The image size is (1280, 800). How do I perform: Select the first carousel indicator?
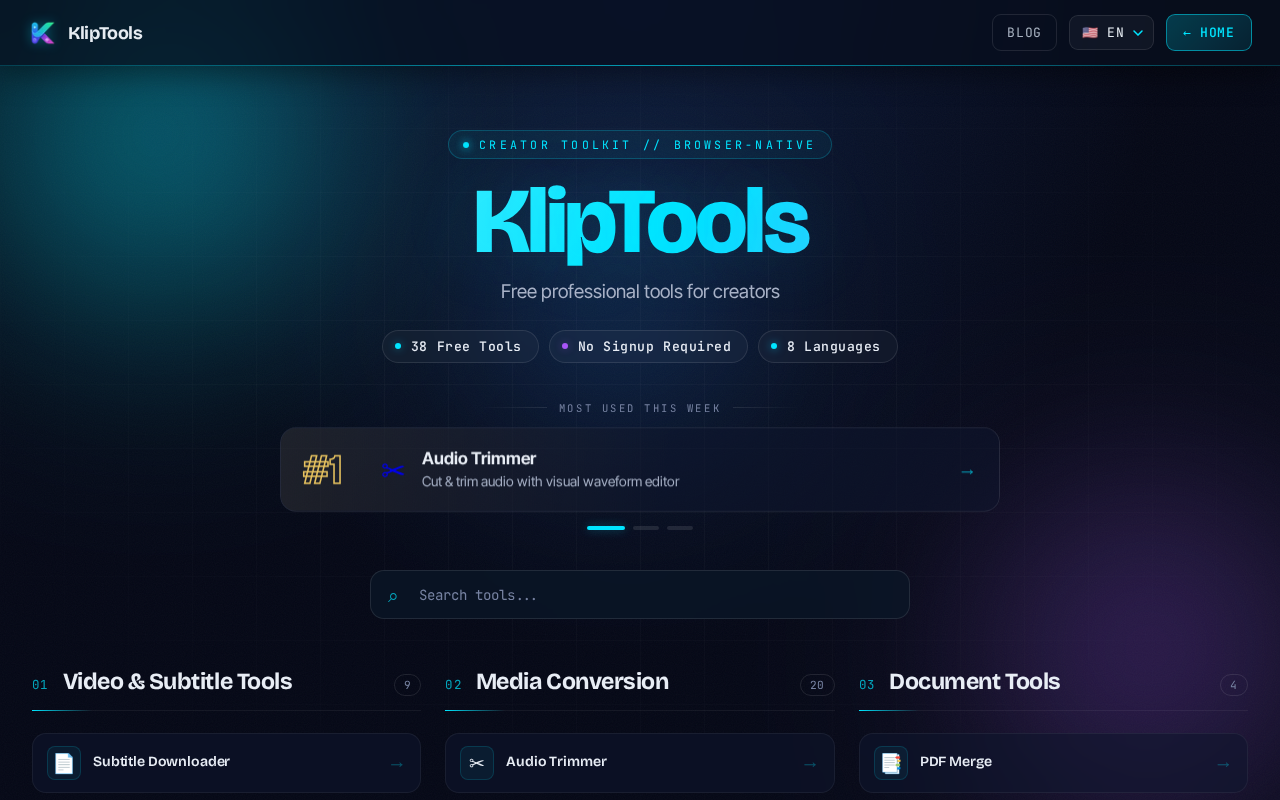(606, 528)
